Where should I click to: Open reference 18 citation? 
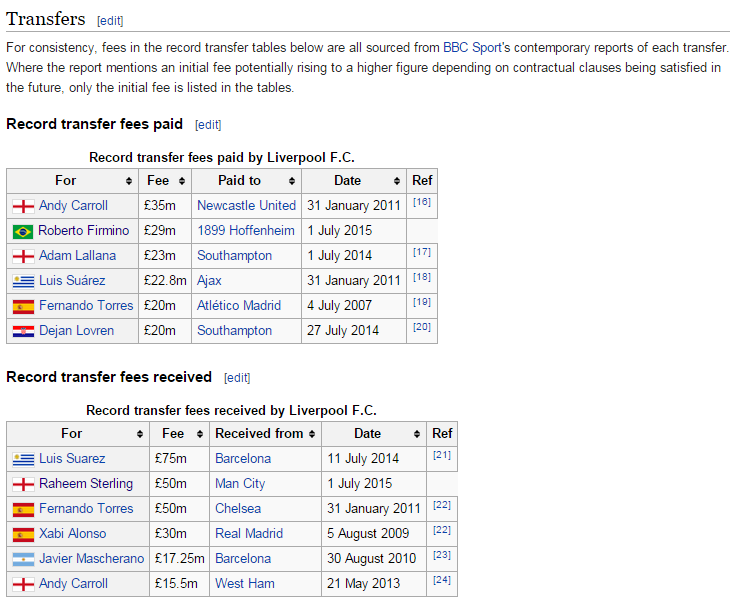[x=422, y=277]
